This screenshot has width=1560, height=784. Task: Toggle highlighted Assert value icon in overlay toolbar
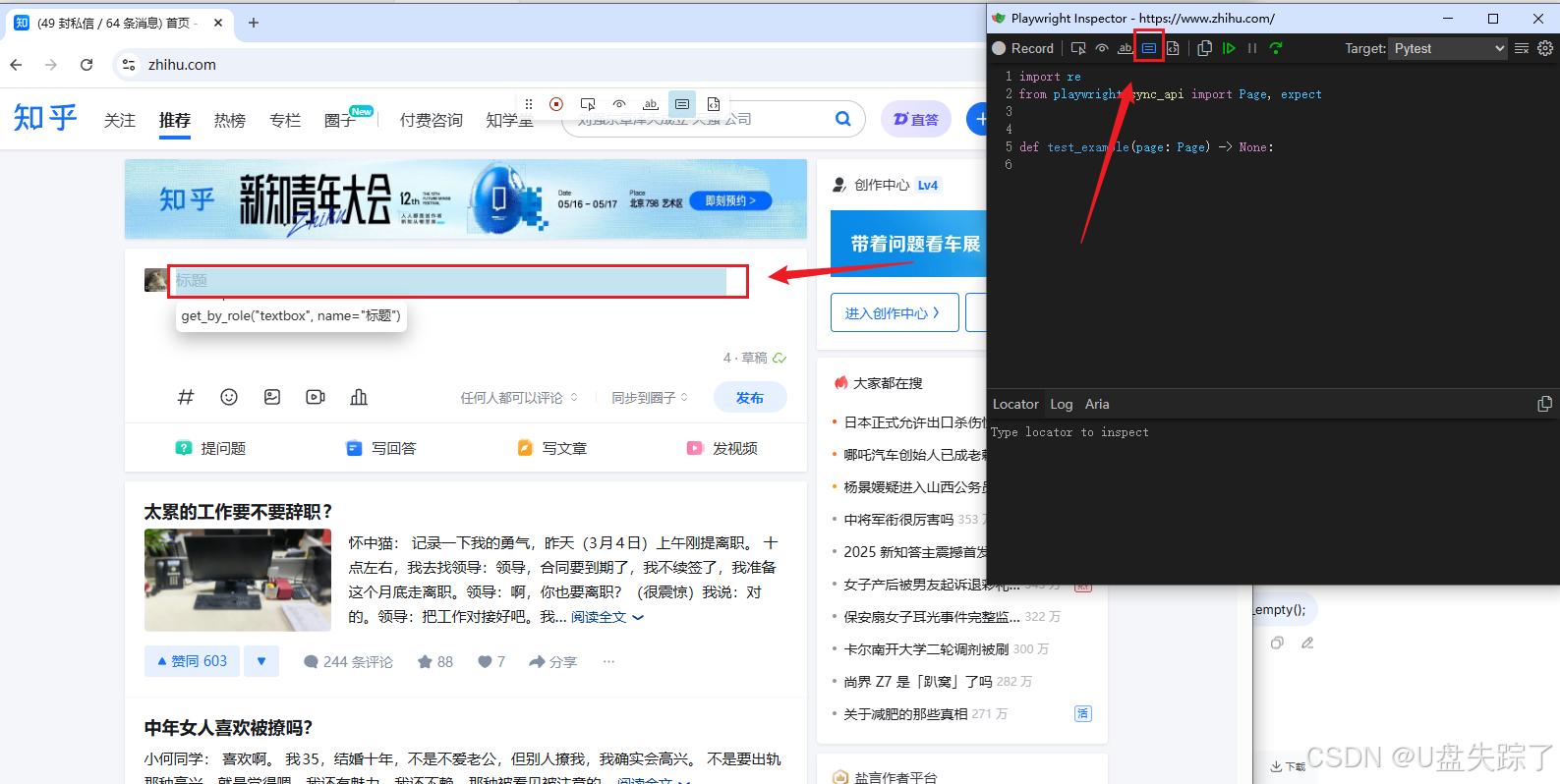[682, 104]
